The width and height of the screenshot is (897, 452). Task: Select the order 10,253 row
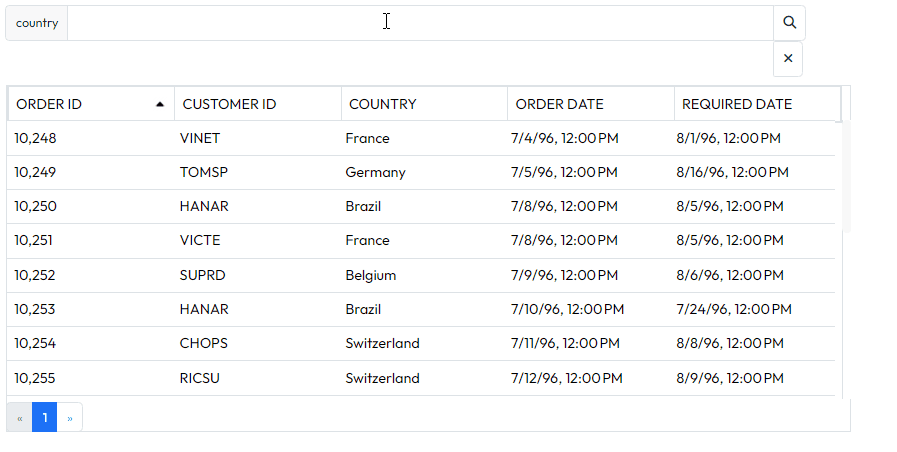(421, 310)
